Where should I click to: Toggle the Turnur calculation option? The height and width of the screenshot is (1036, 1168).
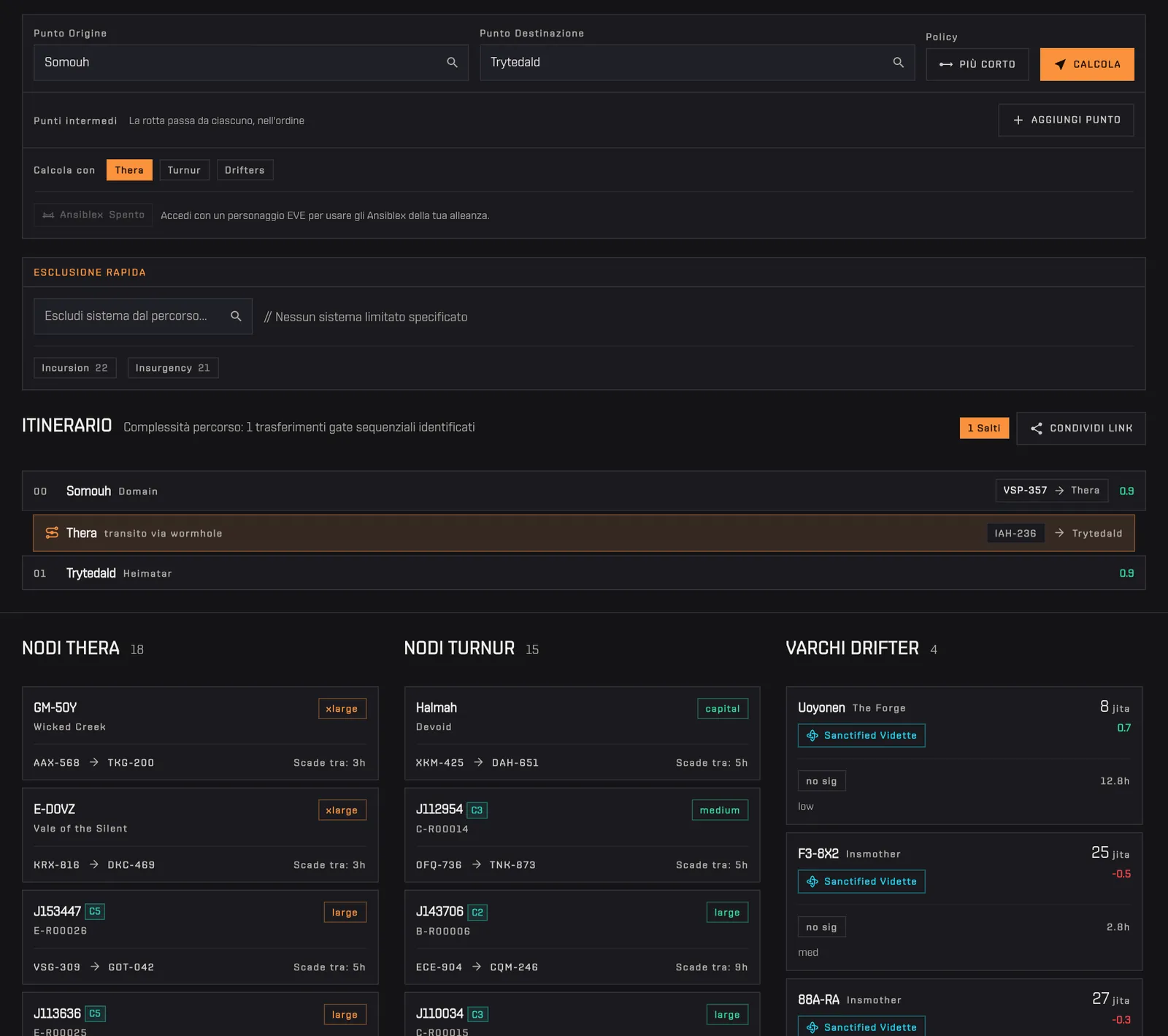pos(184,170)
